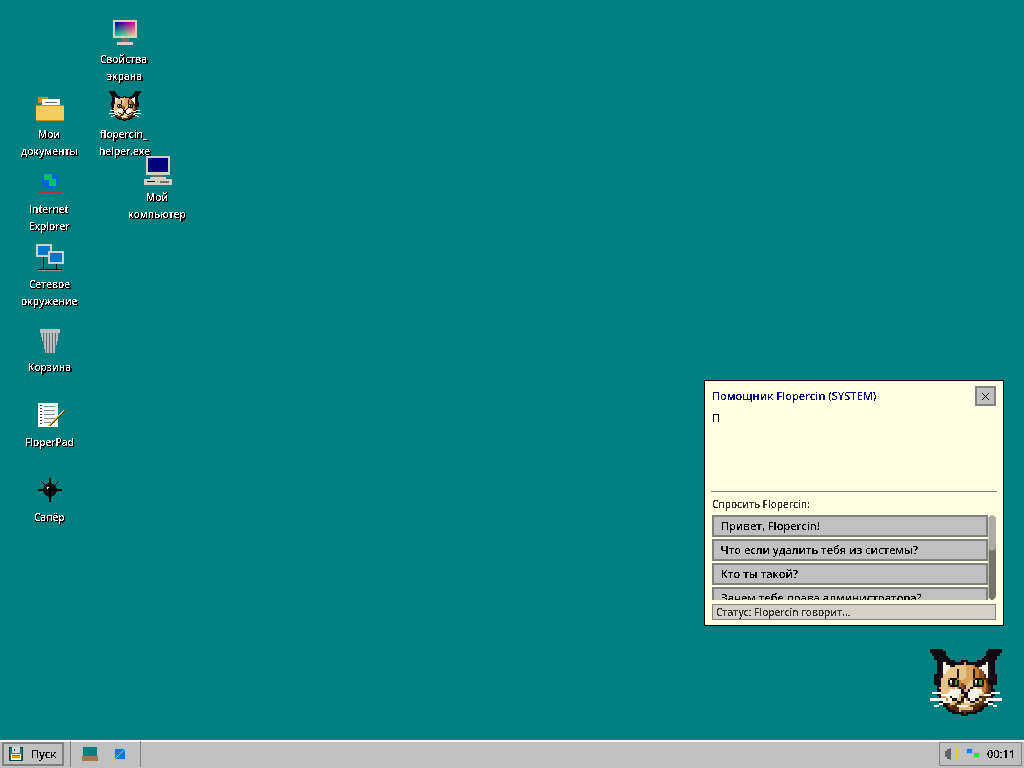
Task: Click the network tray icon
Action: tap(973, 754)
